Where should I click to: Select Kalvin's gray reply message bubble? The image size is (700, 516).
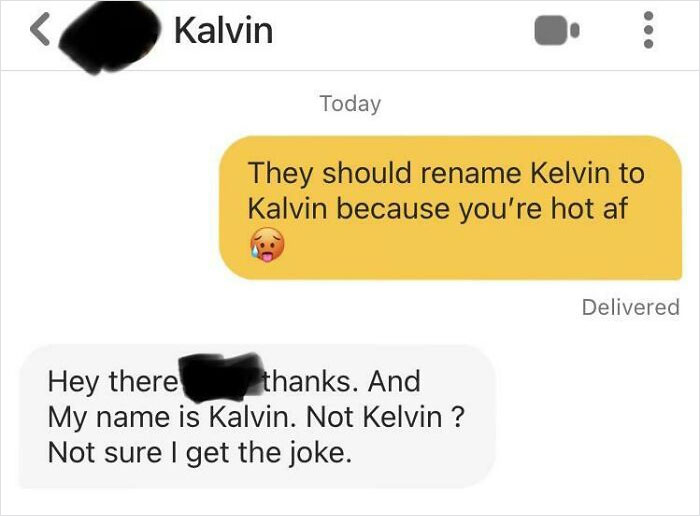258,416
